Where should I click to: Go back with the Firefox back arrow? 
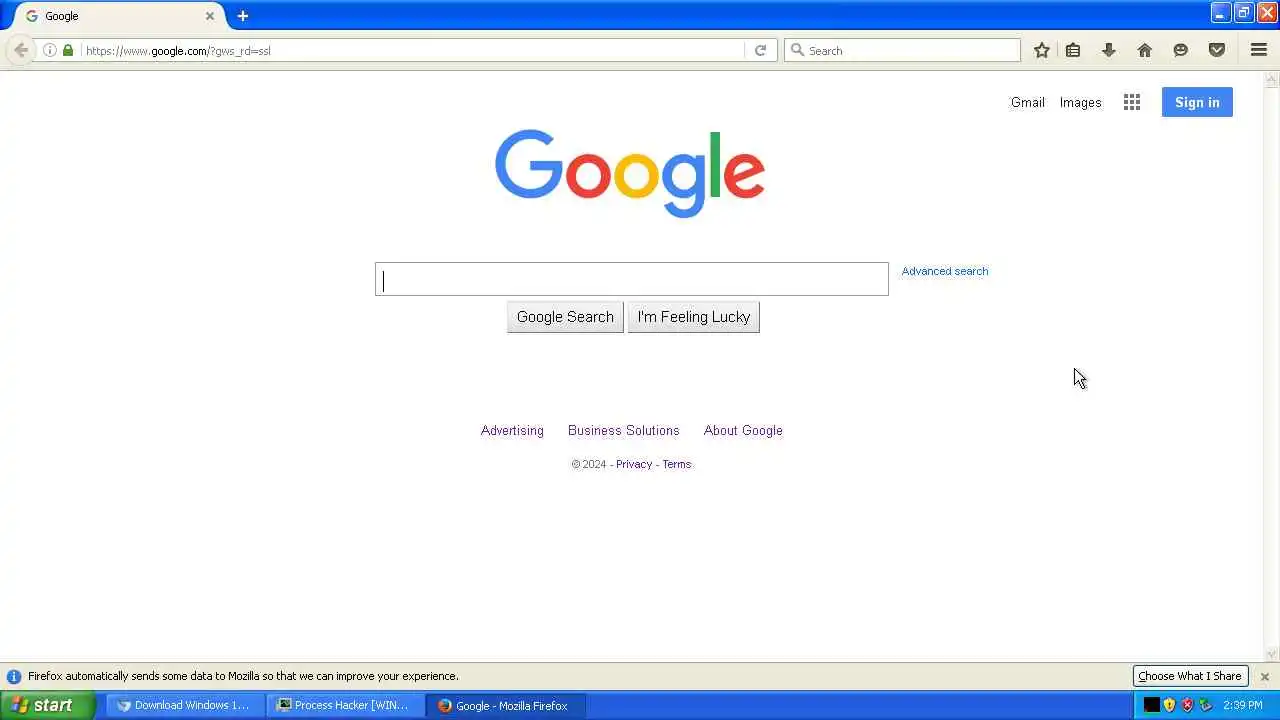[x=21, y=50]
